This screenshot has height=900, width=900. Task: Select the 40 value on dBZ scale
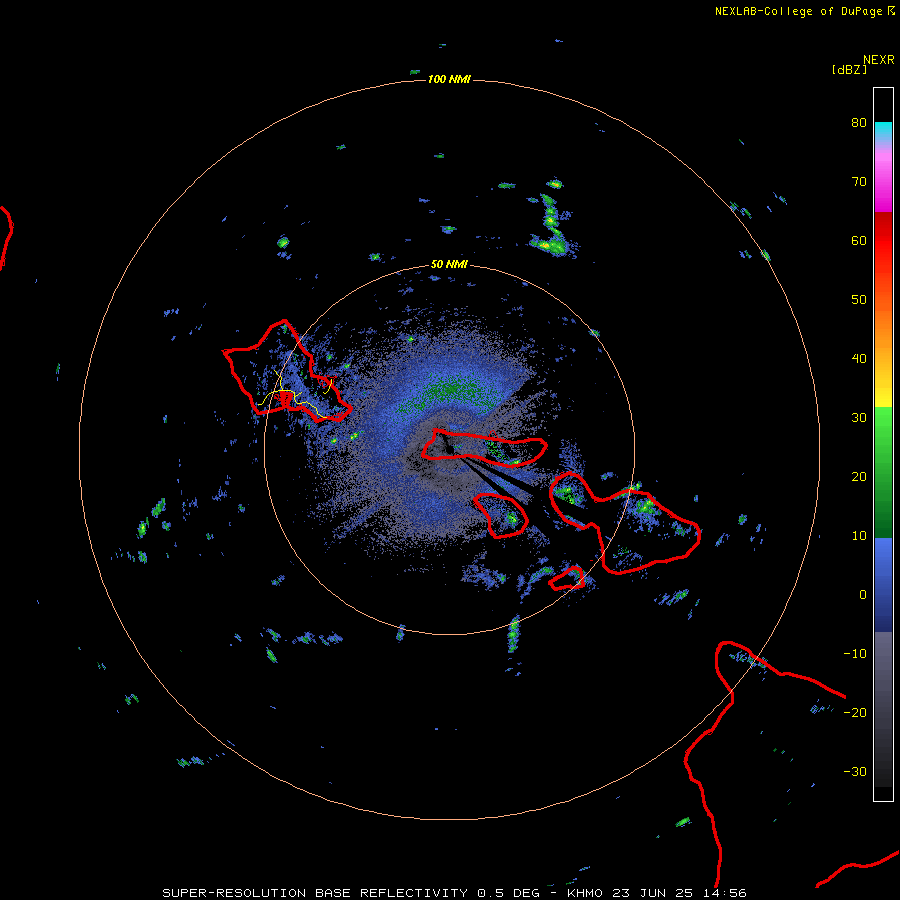pos(859,359)
